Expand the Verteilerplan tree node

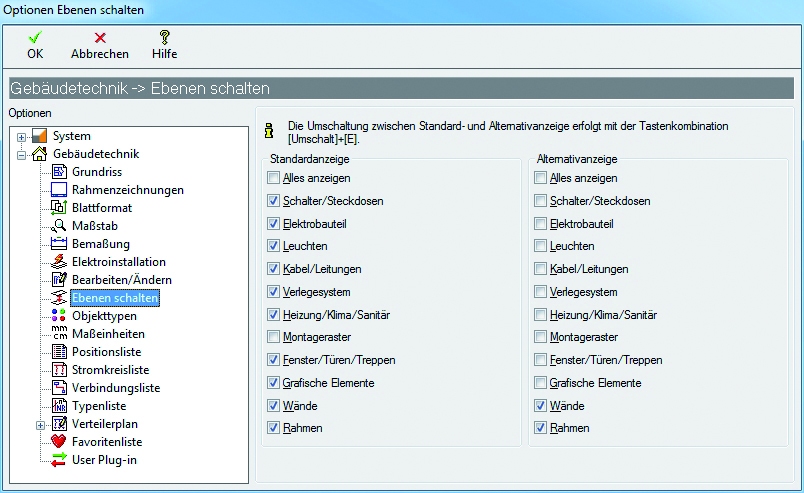click(x=40, y=424)
